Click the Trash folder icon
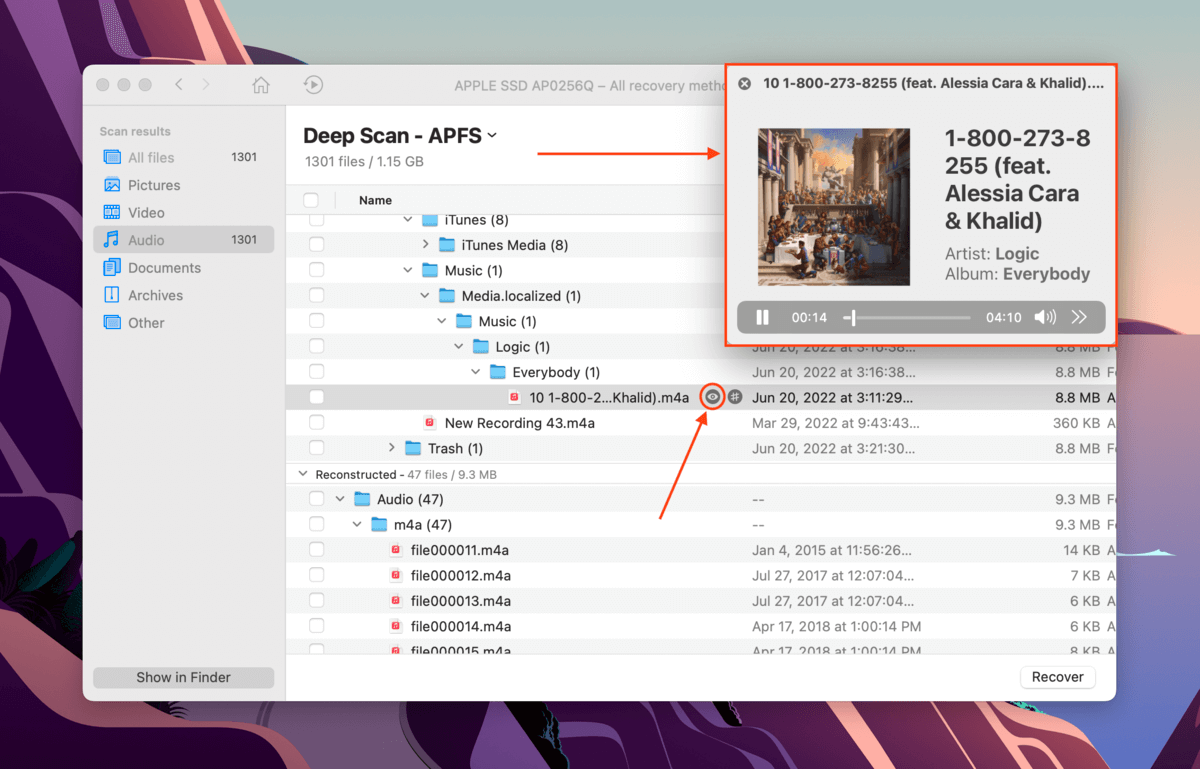Image resolution: width=1200 pixels, height=769 pixels. click(x=412, y=448)
